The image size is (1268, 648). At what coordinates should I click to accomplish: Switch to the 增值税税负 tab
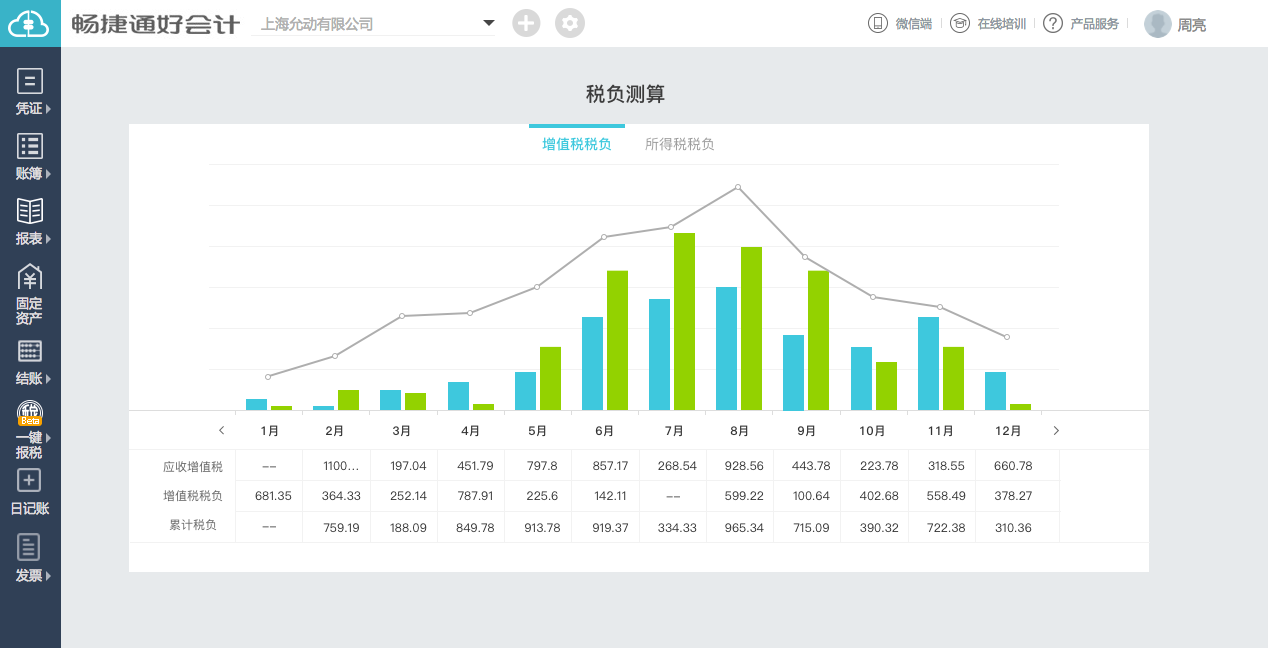pyautogui.click(x=577, y=144)
